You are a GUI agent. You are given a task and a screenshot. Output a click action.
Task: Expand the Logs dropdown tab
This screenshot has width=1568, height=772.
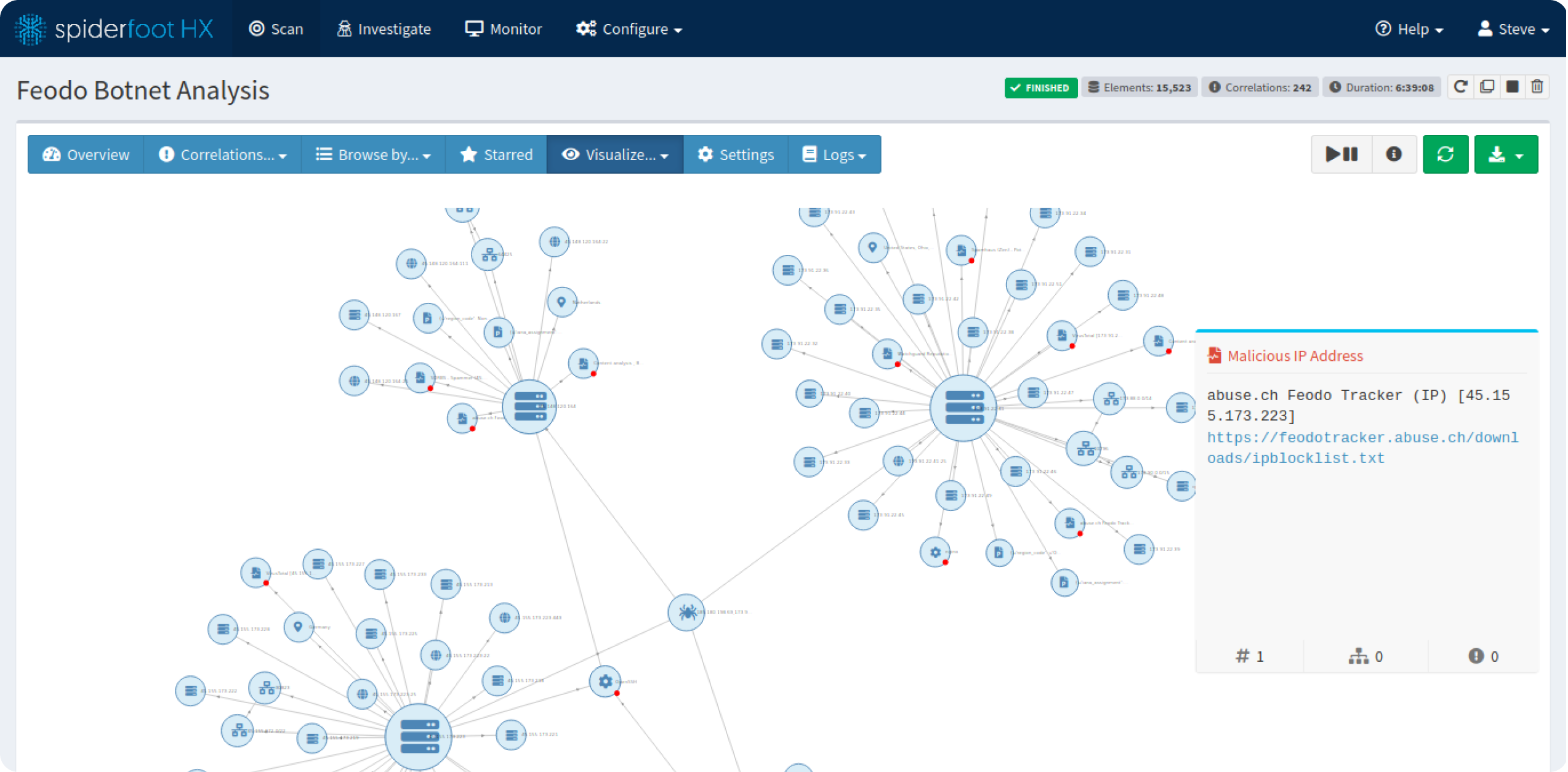pyautogui.click(x=834, y=155)
